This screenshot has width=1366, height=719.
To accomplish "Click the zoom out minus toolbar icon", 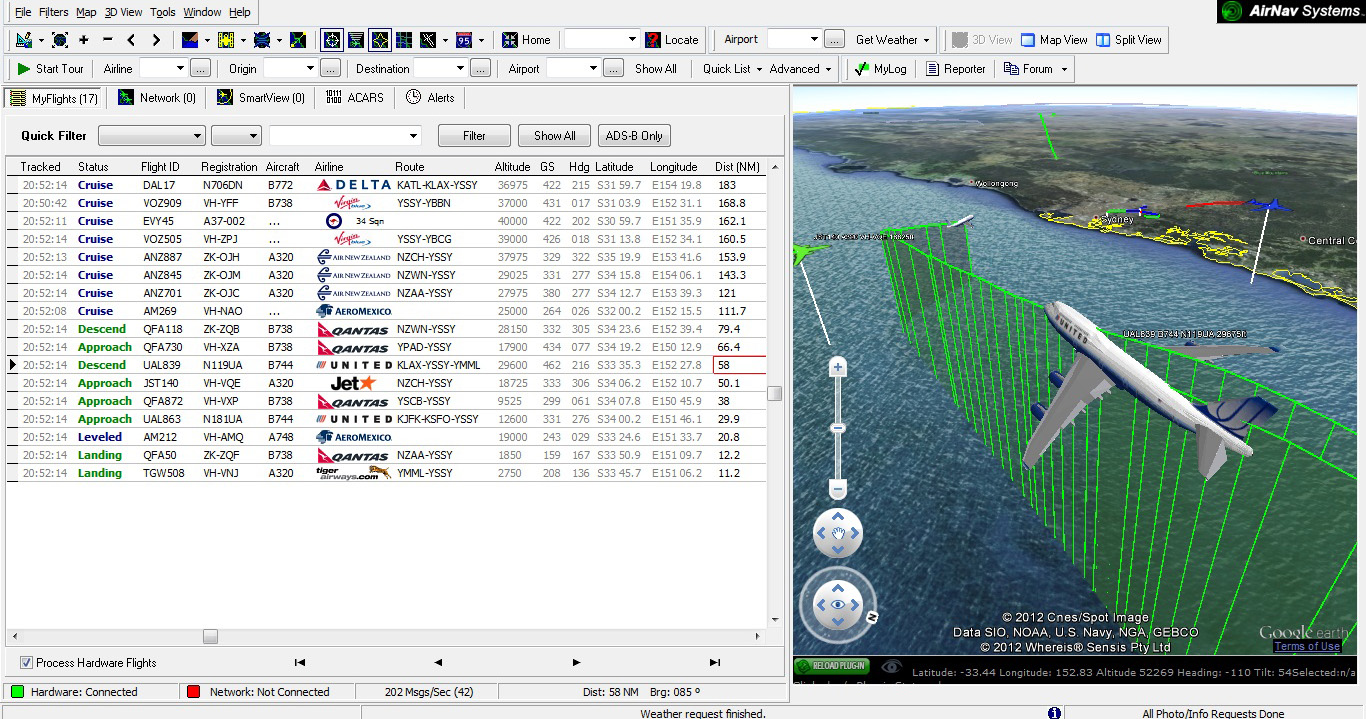I will coord(107,40).
